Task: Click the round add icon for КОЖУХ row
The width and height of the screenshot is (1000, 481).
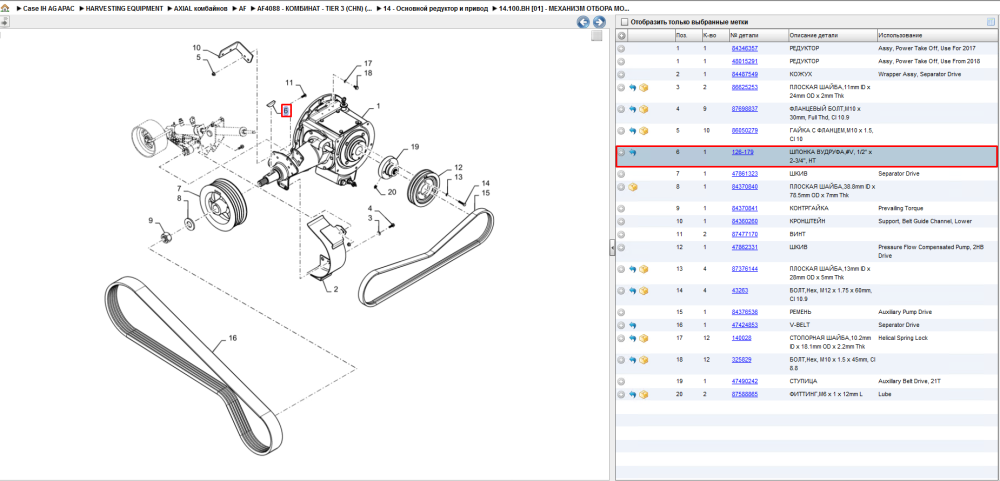Action: point(621,75)
